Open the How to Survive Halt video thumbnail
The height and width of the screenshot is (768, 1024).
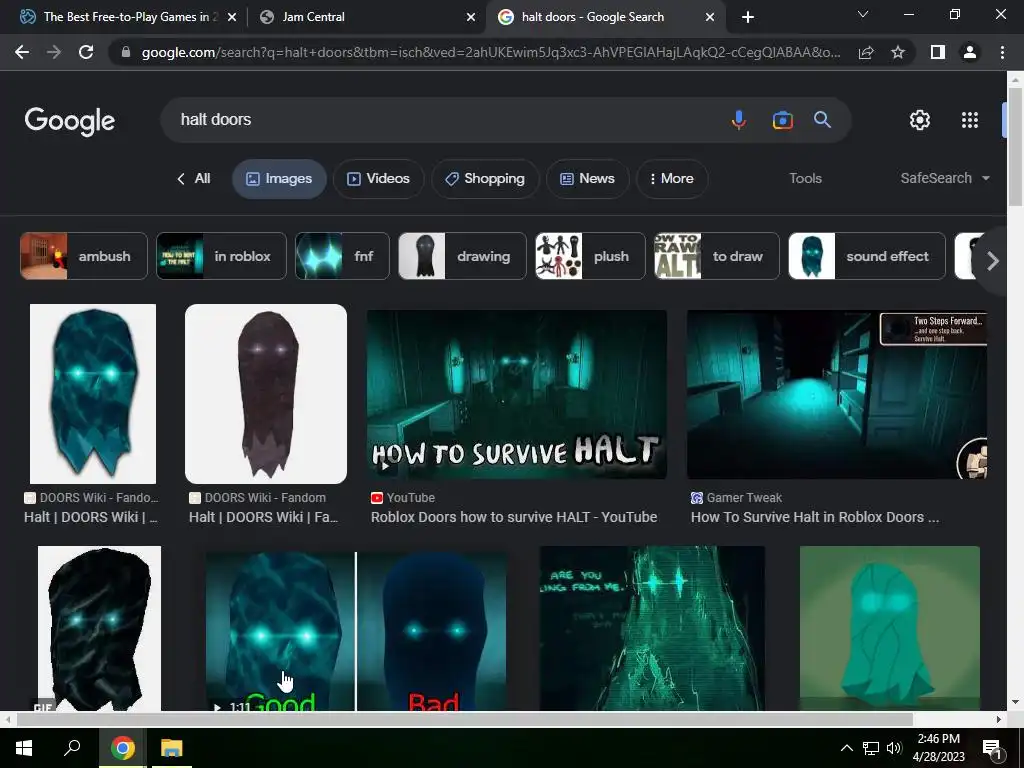click(517, 394)
